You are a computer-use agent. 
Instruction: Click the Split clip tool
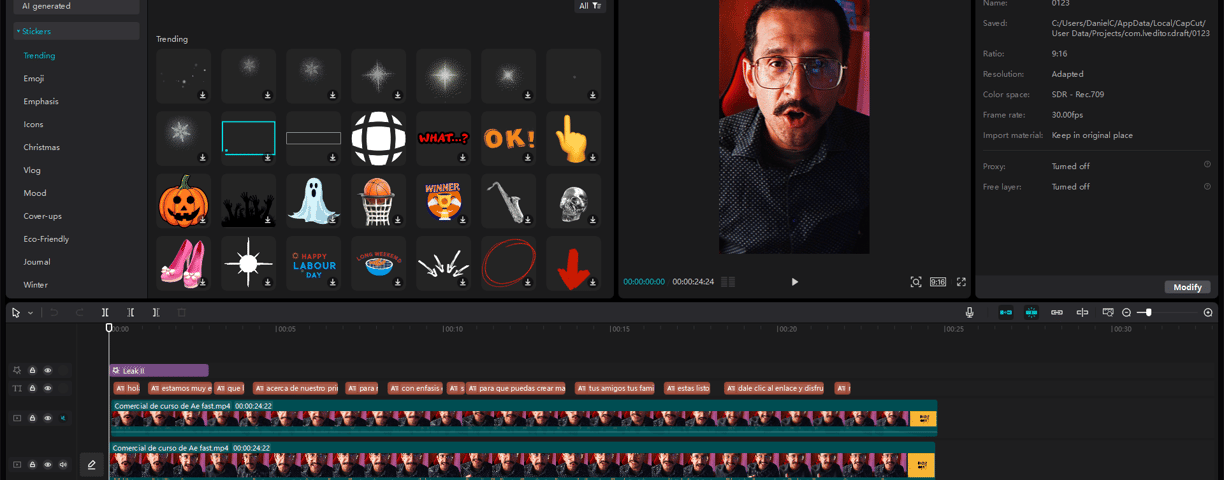(x=106, y=313)
